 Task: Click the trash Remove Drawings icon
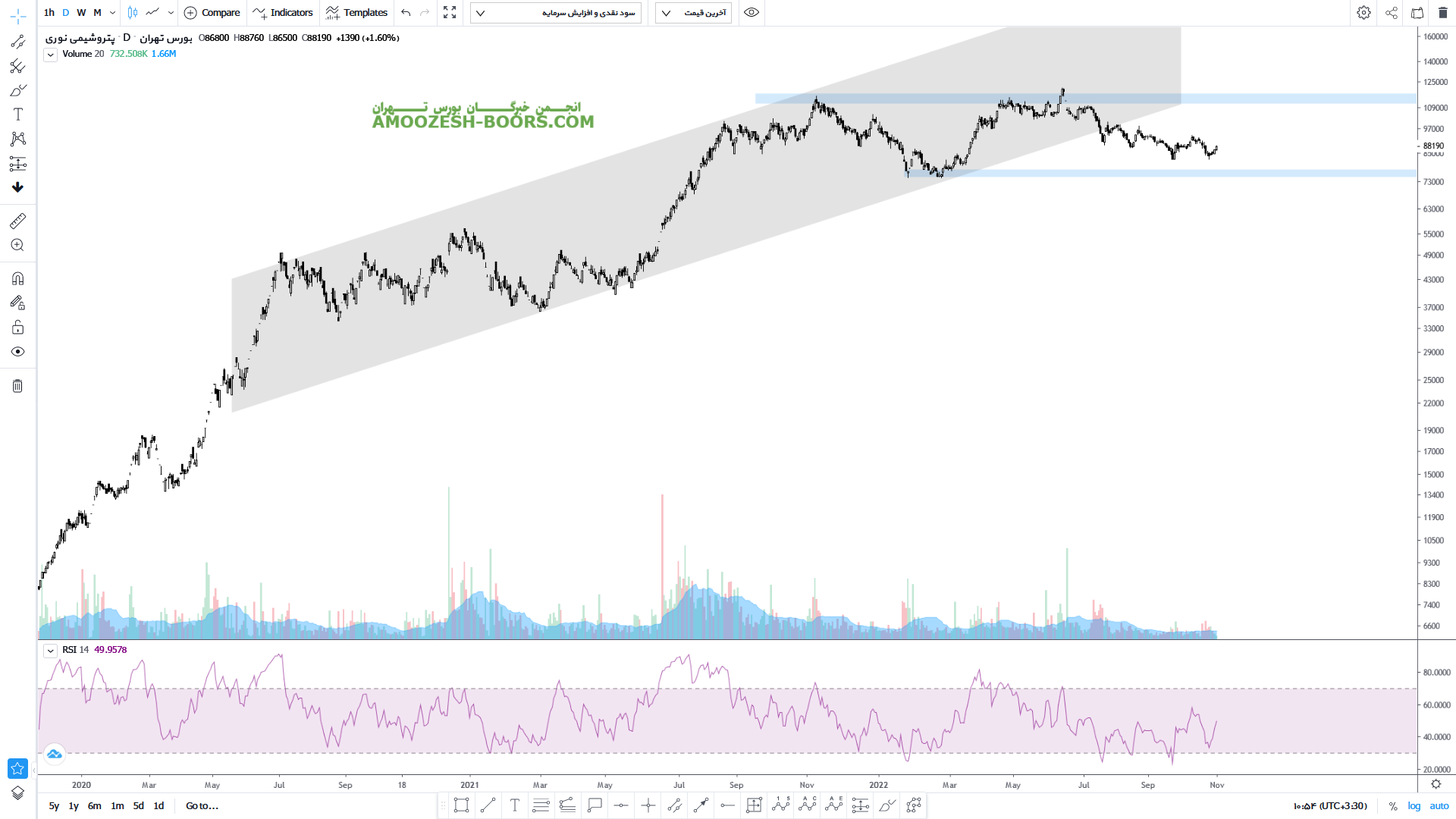[x=18, y=386]
